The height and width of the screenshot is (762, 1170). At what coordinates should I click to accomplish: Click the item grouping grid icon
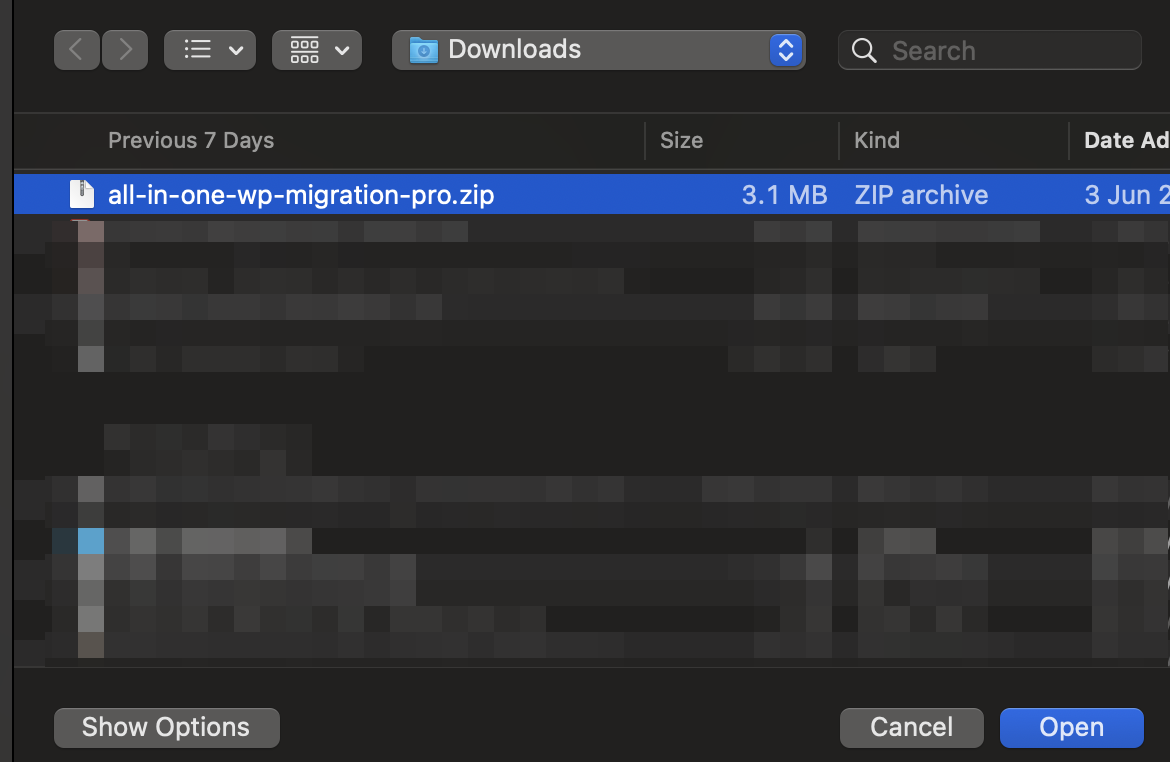(x=304, y=50)
